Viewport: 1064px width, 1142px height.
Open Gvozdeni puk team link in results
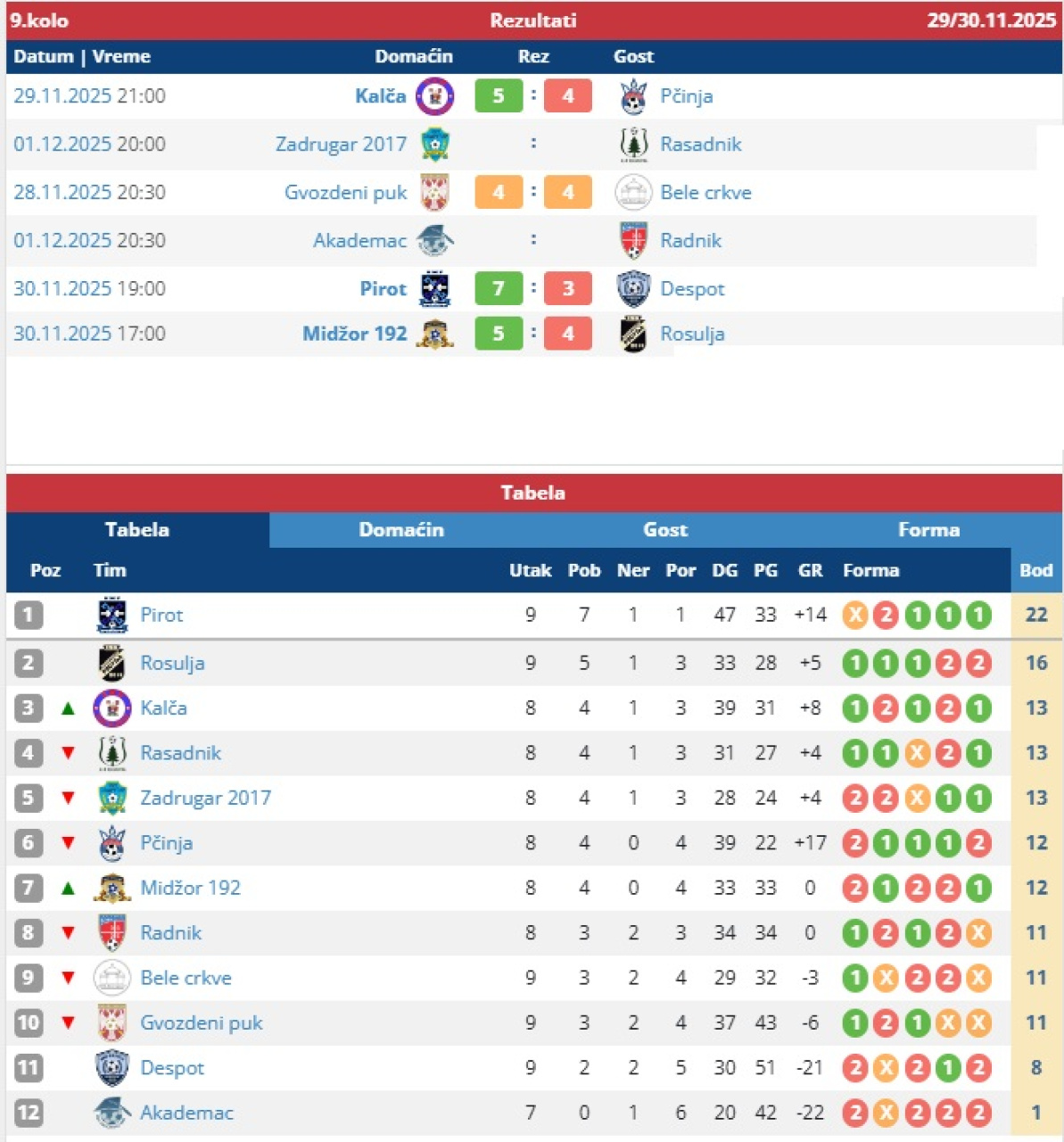click(x=345, y=193)
